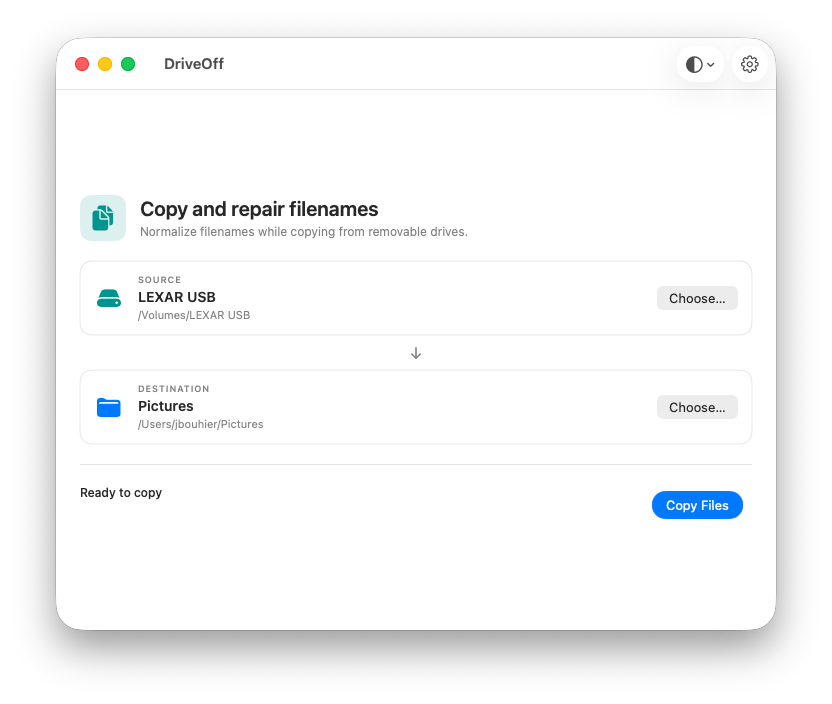Open DriveOff settings with the gear icon
This screenshot has height=704, width=832.
(x=749, y=64)
